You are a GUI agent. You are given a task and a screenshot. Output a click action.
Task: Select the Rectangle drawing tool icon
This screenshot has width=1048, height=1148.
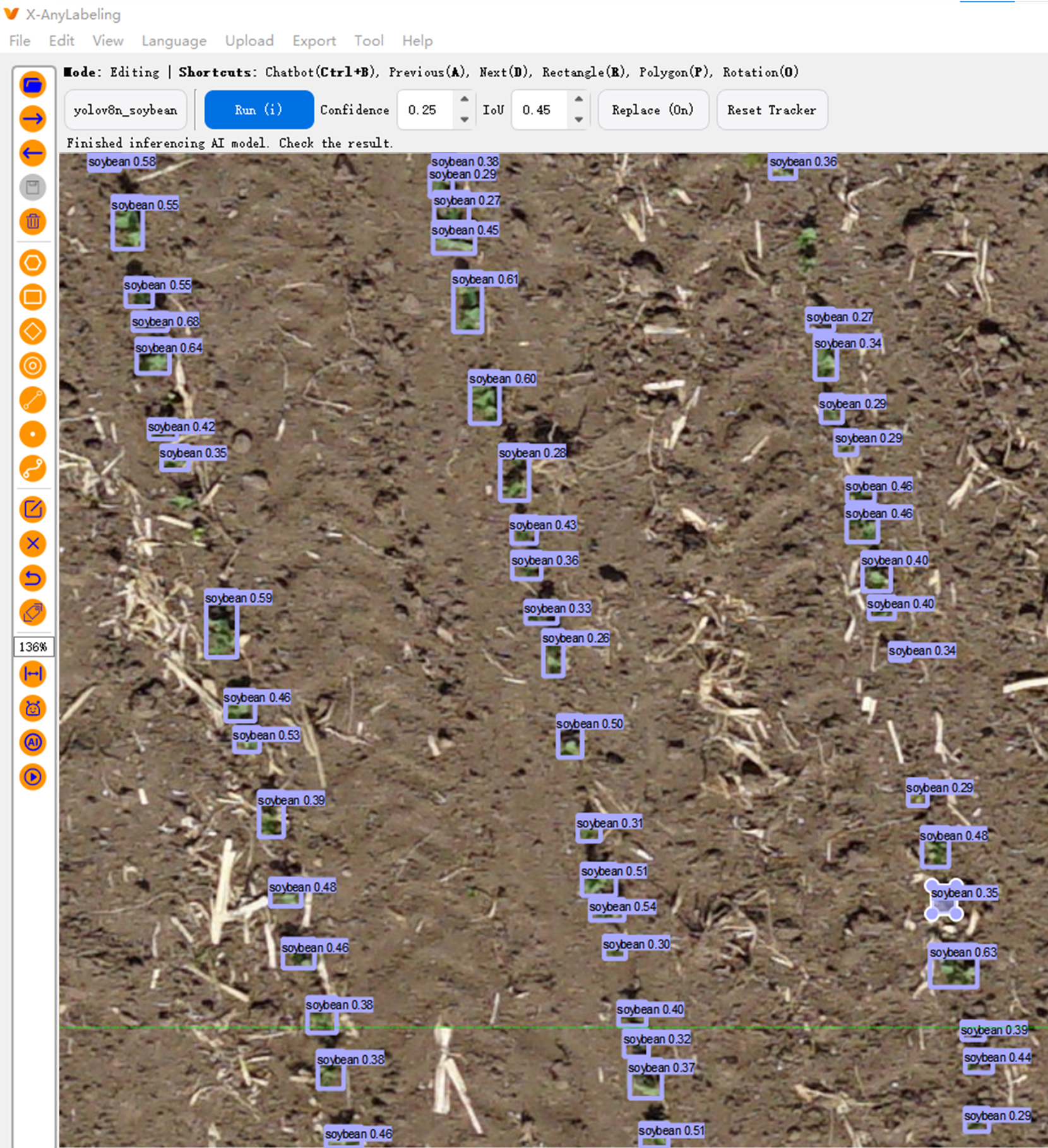(x=33, y=297)
